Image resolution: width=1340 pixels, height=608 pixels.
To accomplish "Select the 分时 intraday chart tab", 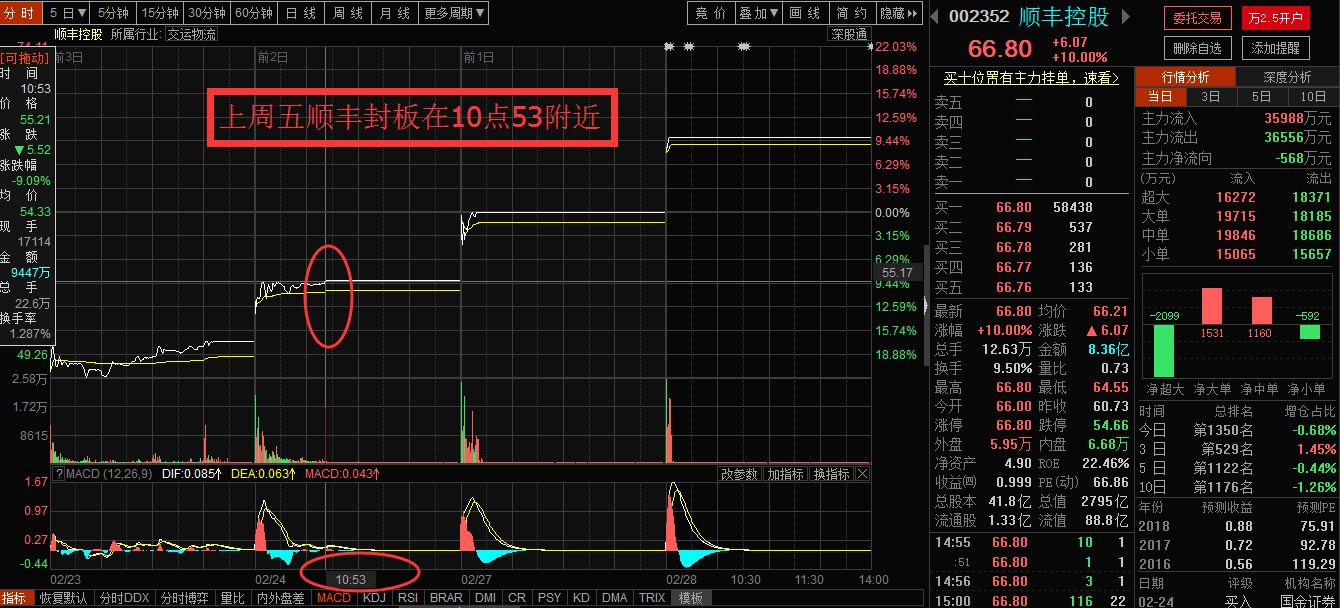I will click(19, 13).
